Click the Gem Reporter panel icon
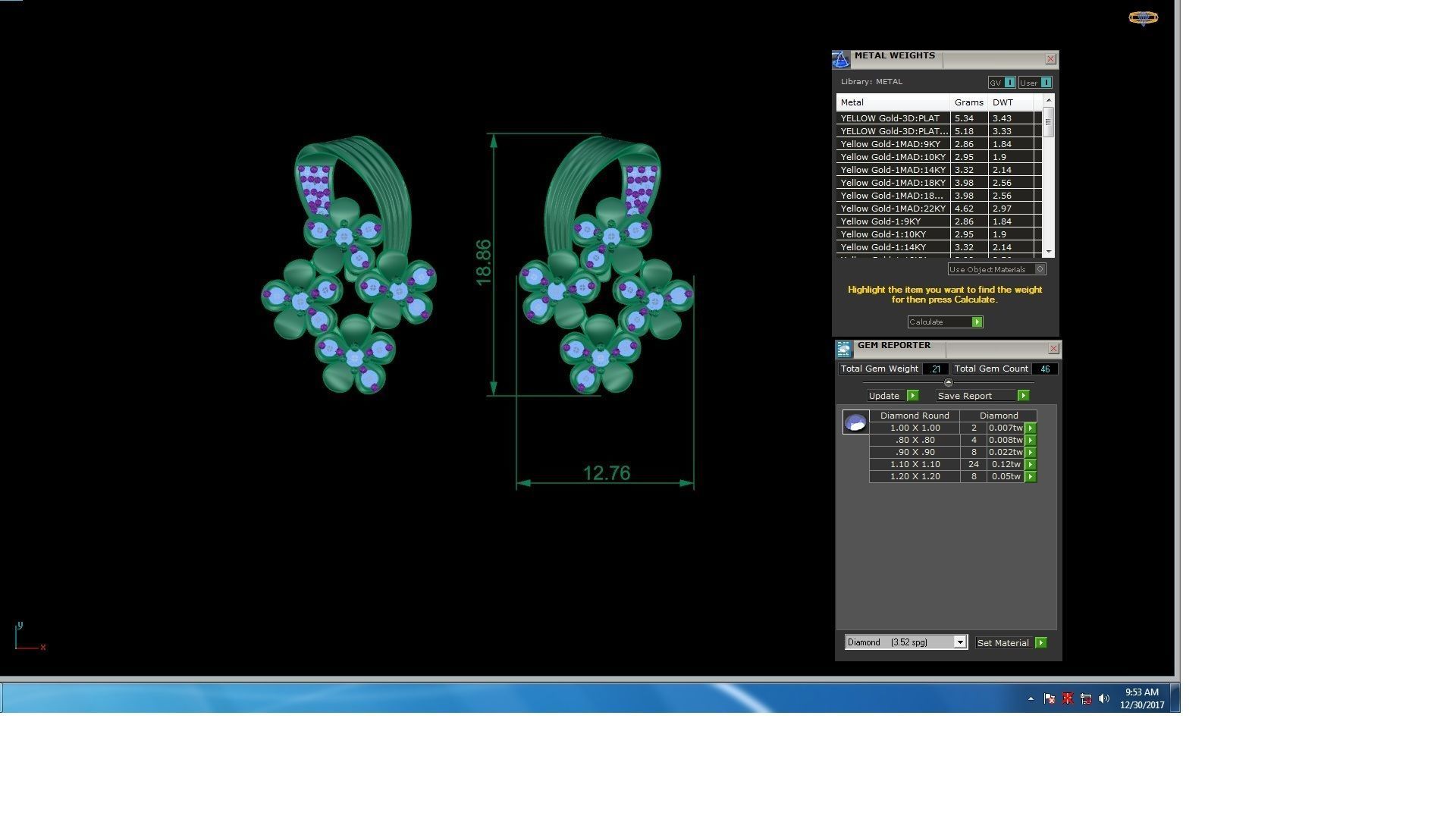 844,349
